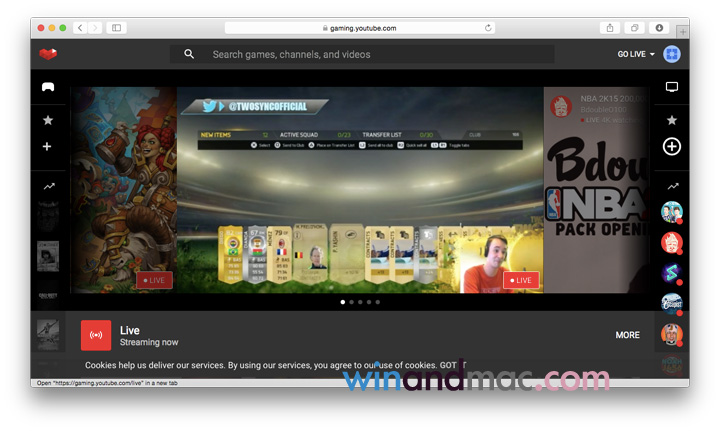720x431 pixels.
Task: Dismiss cookies notice with GOT IT
Action: [x=453, y=366]
